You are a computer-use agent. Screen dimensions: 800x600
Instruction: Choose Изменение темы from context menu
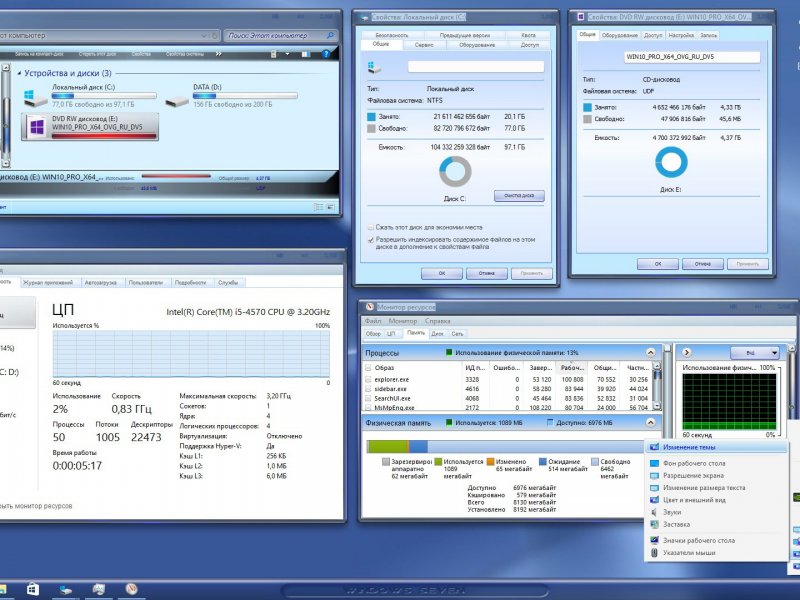(x=716, y=447)
